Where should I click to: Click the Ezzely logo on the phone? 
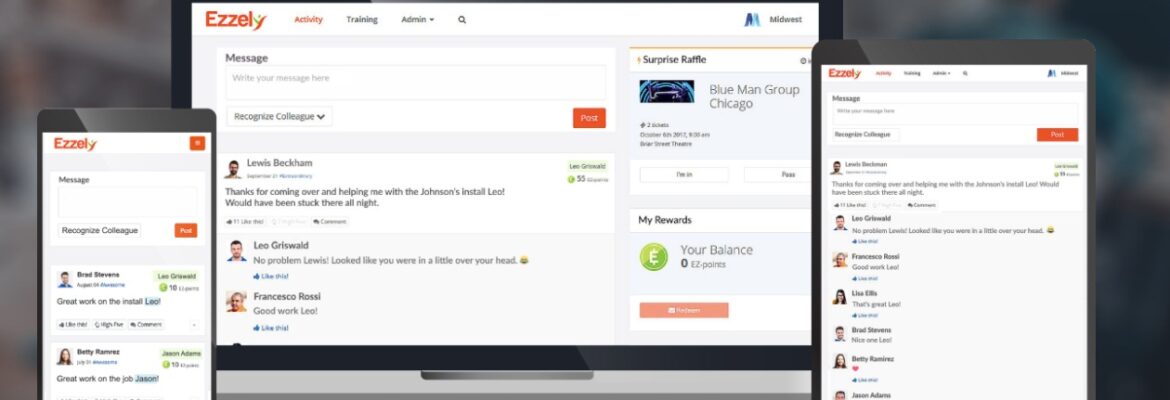point(75,144)
